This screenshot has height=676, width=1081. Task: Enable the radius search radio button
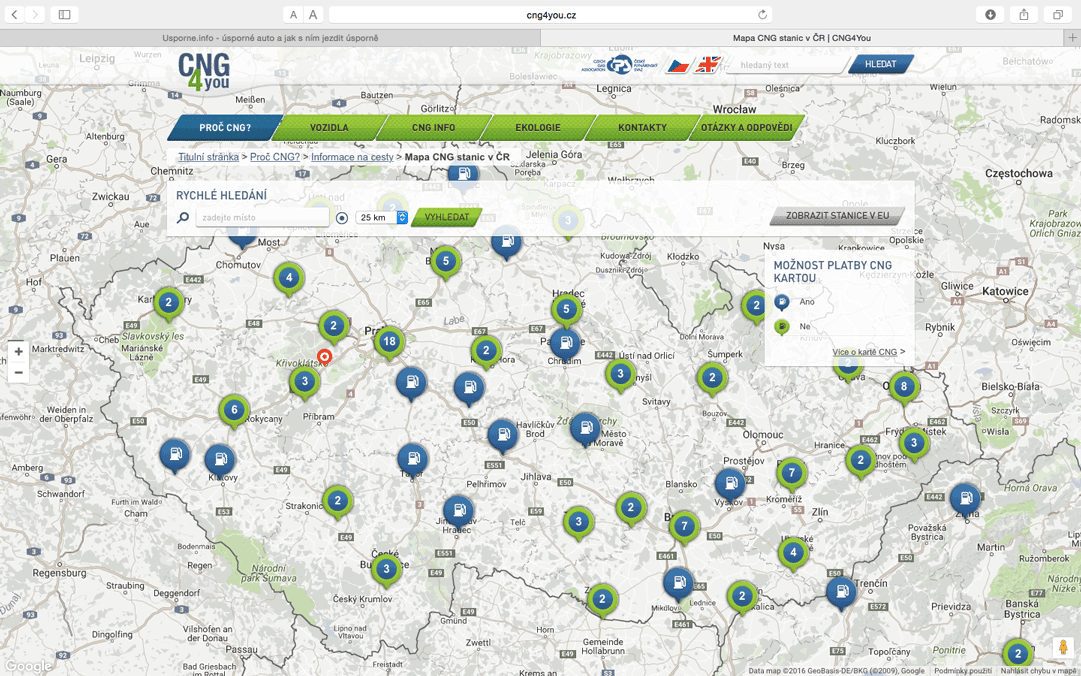click(x=342, y=218)
